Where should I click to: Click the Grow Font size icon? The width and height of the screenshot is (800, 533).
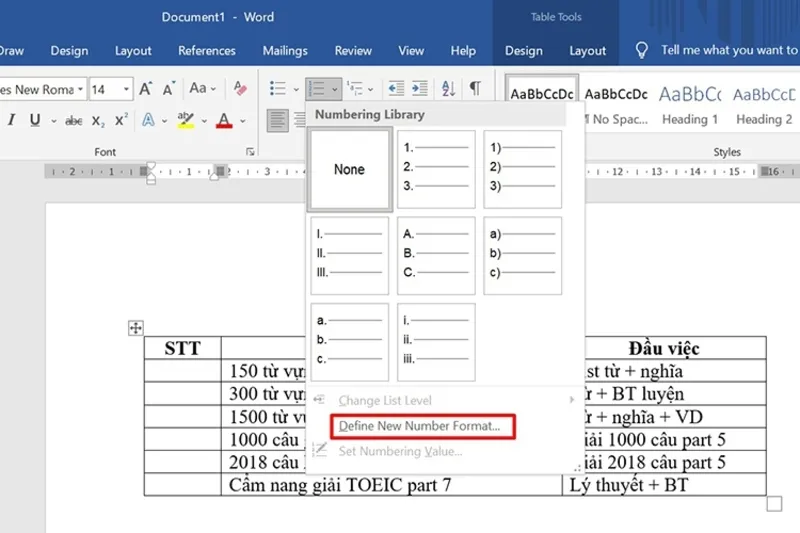tap(146, 89)
